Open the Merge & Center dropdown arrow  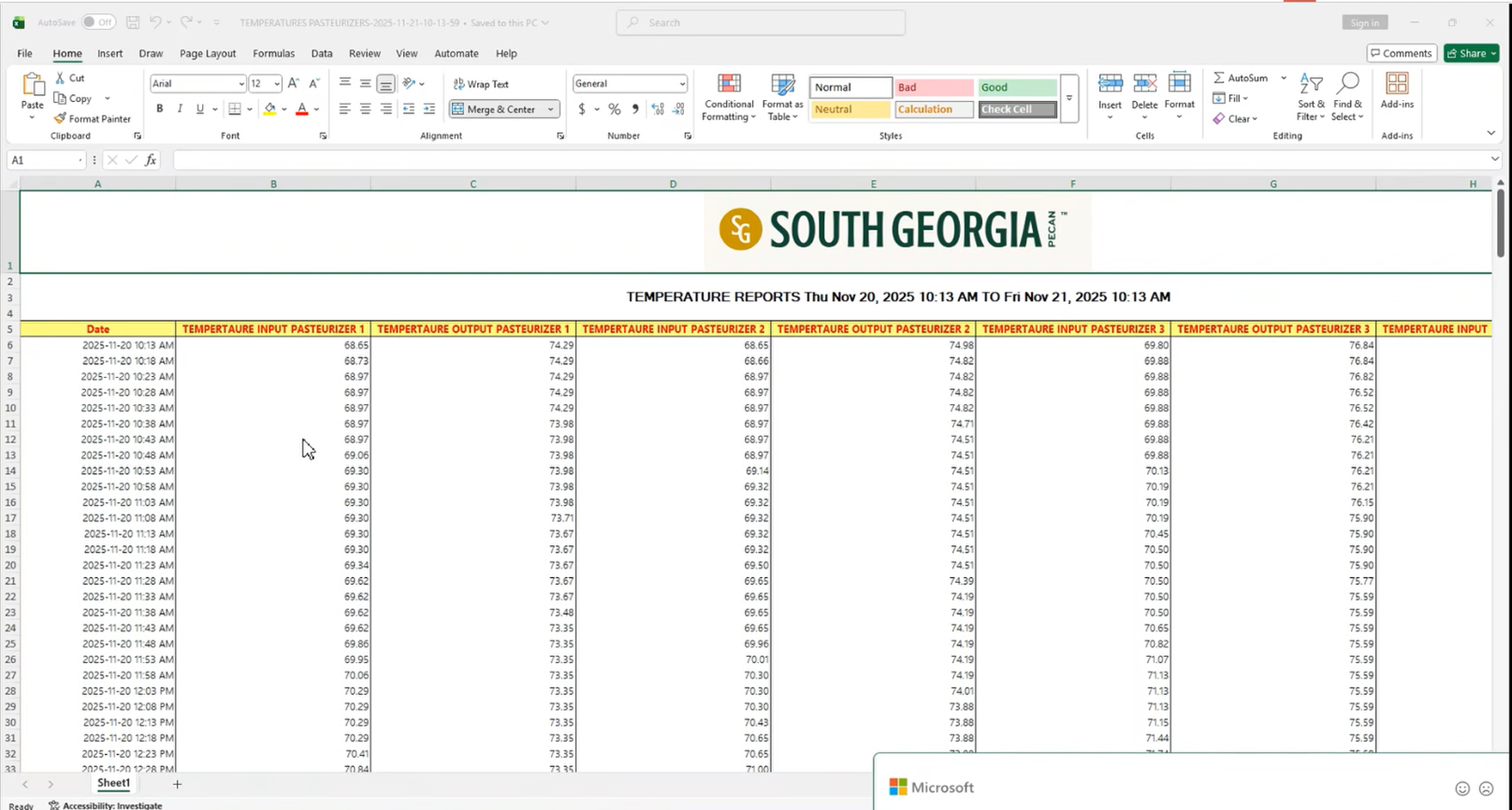pyautogui.click(x=550, y=110)
